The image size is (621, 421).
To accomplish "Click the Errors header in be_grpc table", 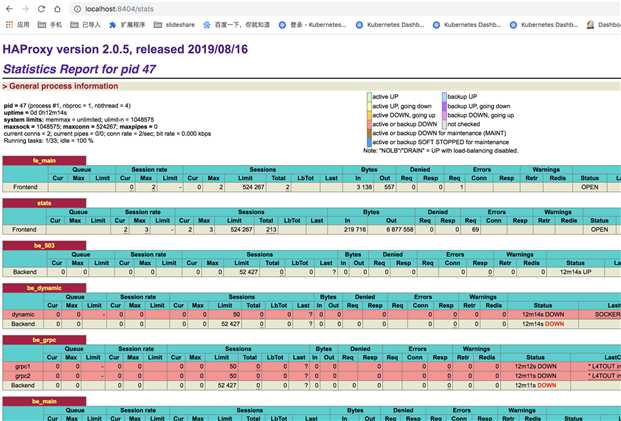I will click(417, 349).
